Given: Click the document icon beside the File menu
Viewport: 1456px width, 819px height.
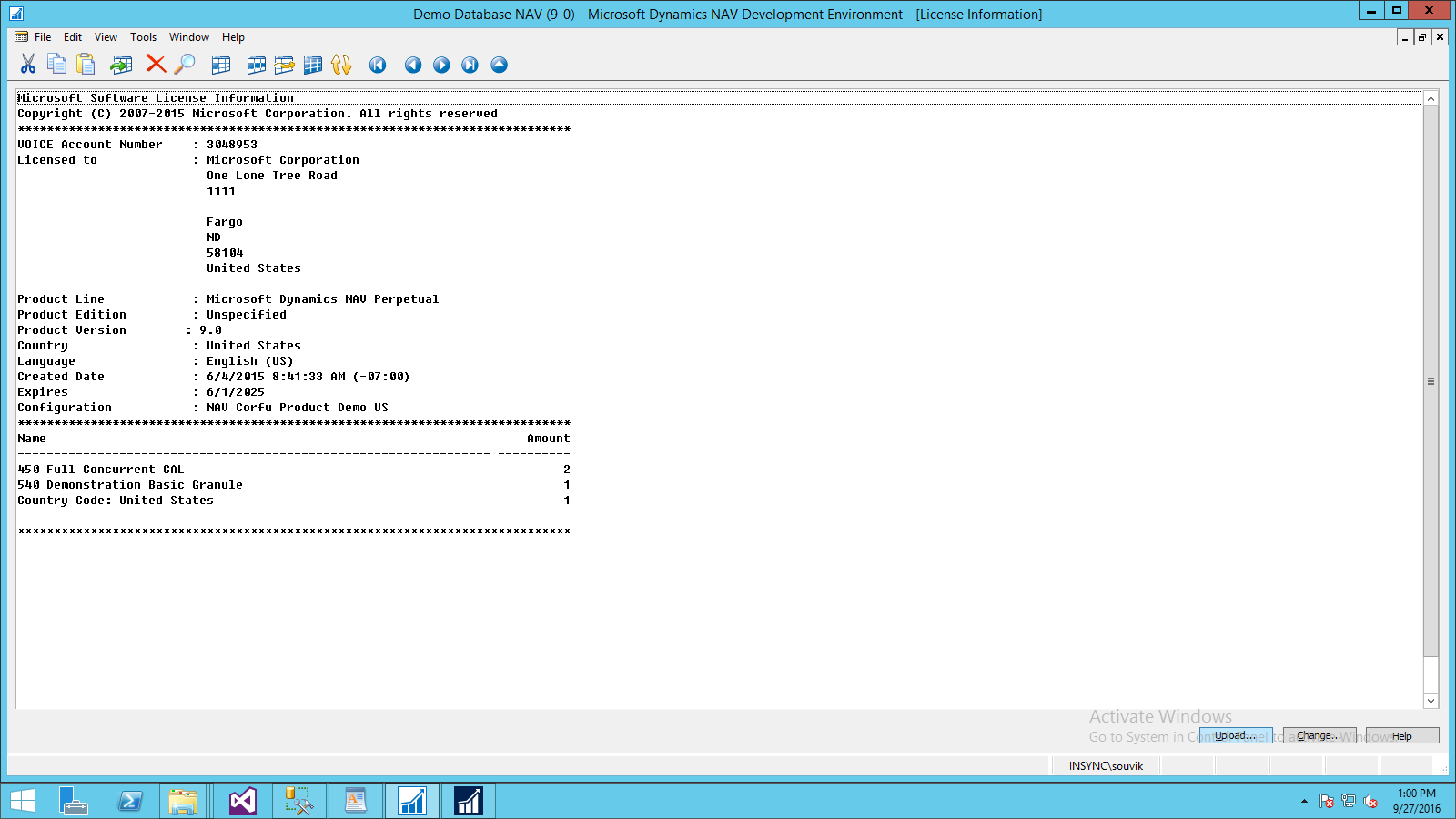Looking at the screenshot, I should 21,37.
